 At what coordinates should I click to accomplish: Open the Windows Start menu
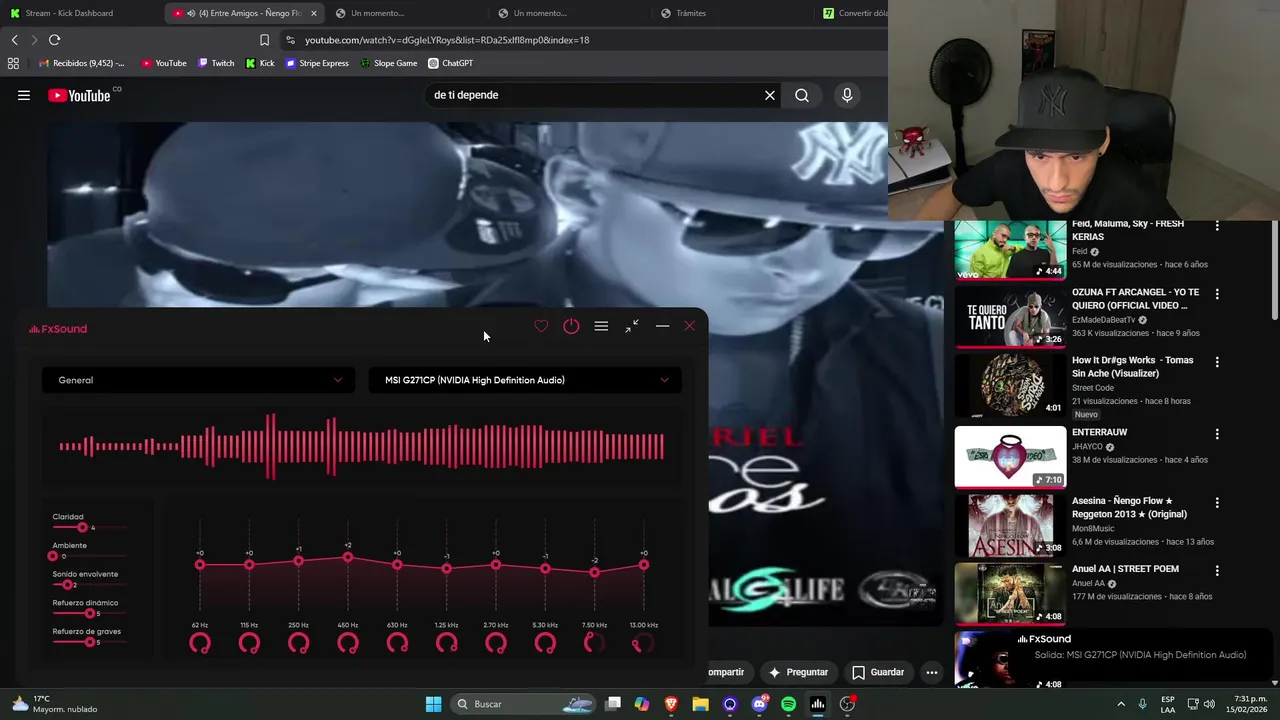434,704
